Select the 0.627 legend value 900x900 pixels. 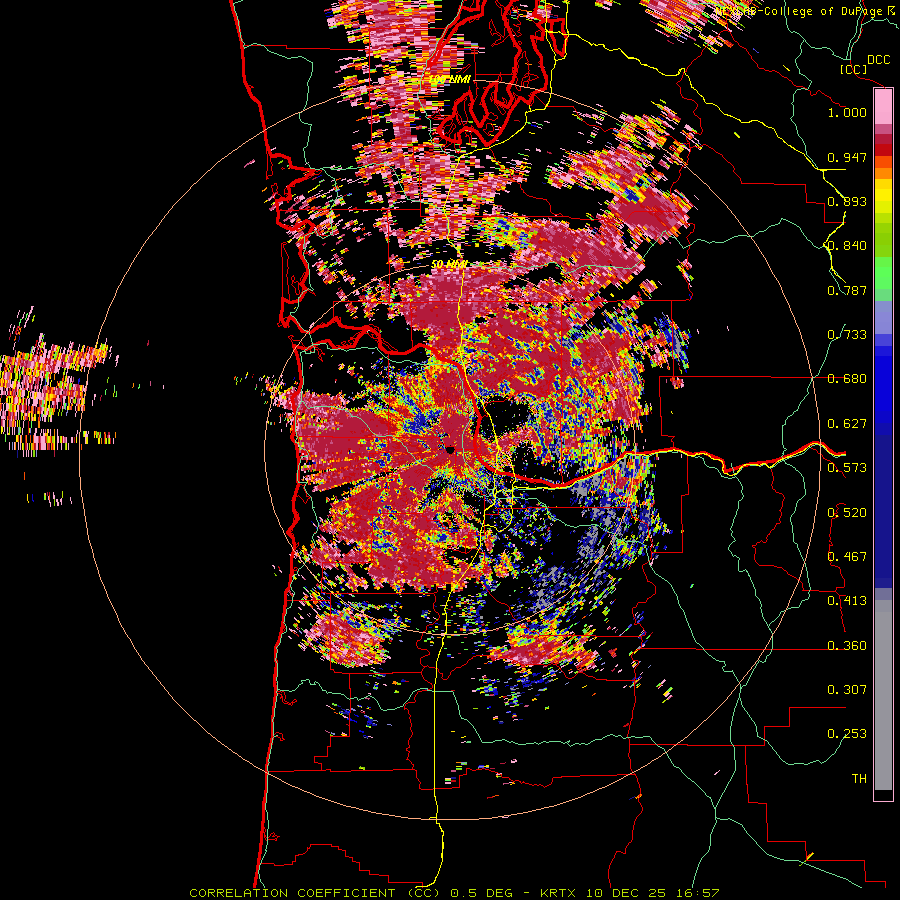847,424
